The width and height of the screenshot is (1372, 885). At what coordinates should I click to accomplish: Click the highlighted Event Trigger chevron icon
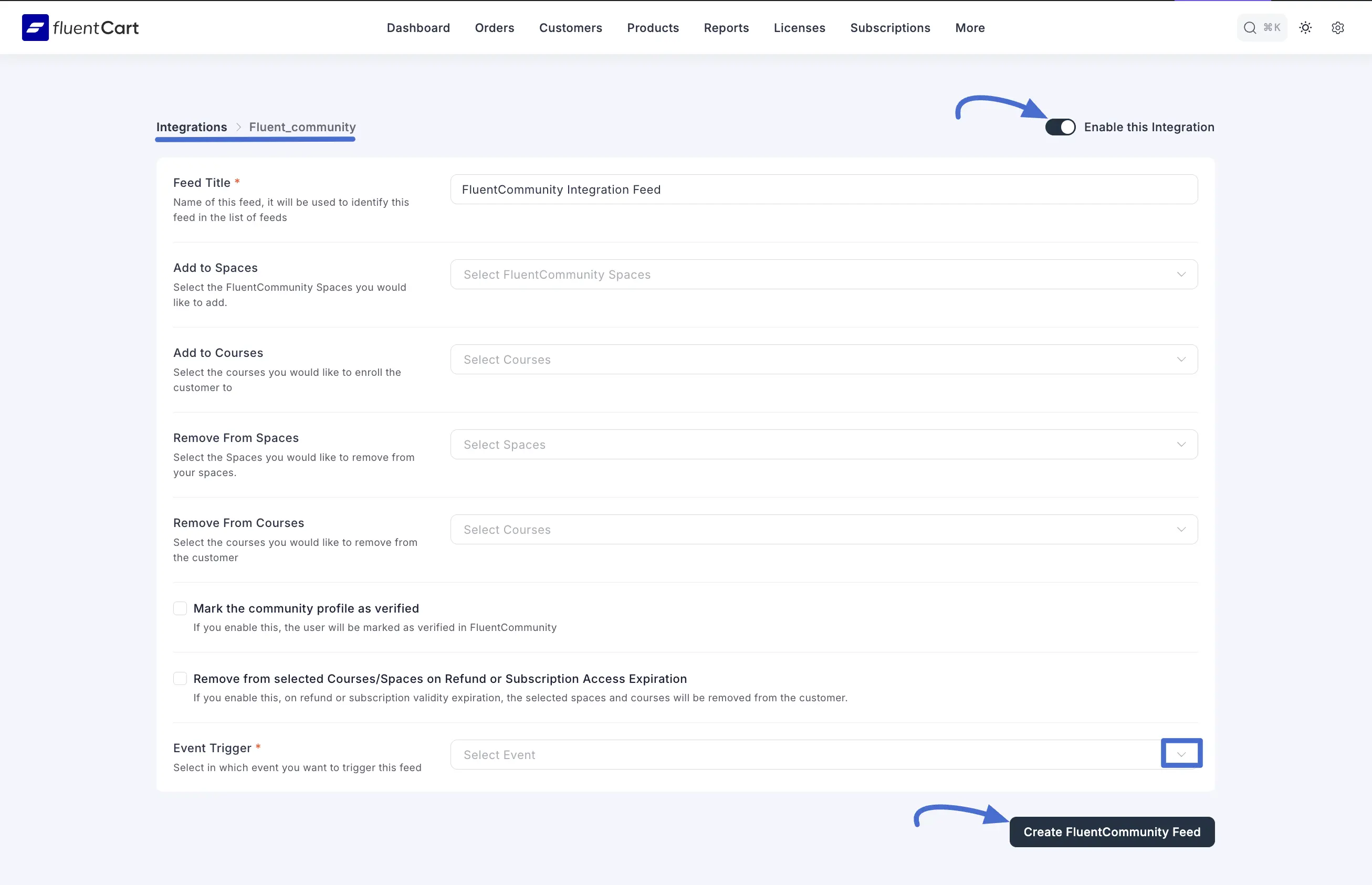coord(1181,753)
